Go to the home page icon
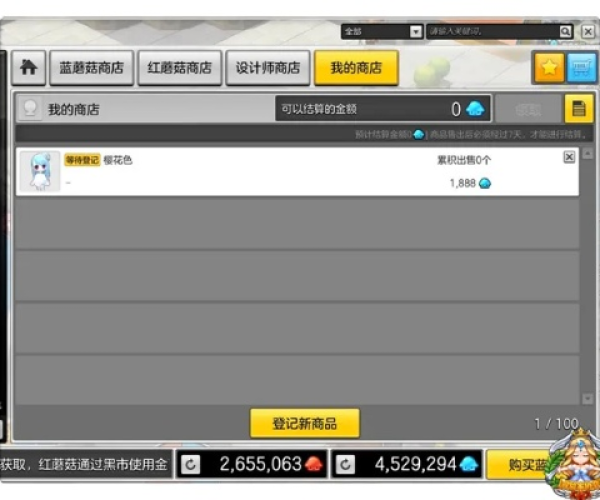 pyautogui.click(x=29, y=68)
